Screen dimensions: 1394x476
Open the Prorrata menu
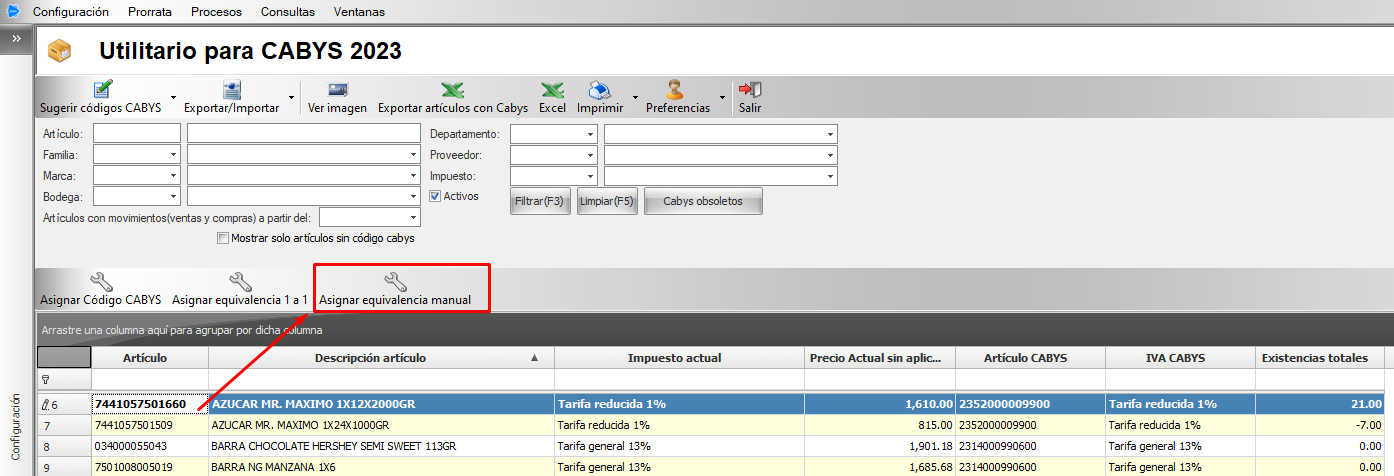(x=149, y=12)
